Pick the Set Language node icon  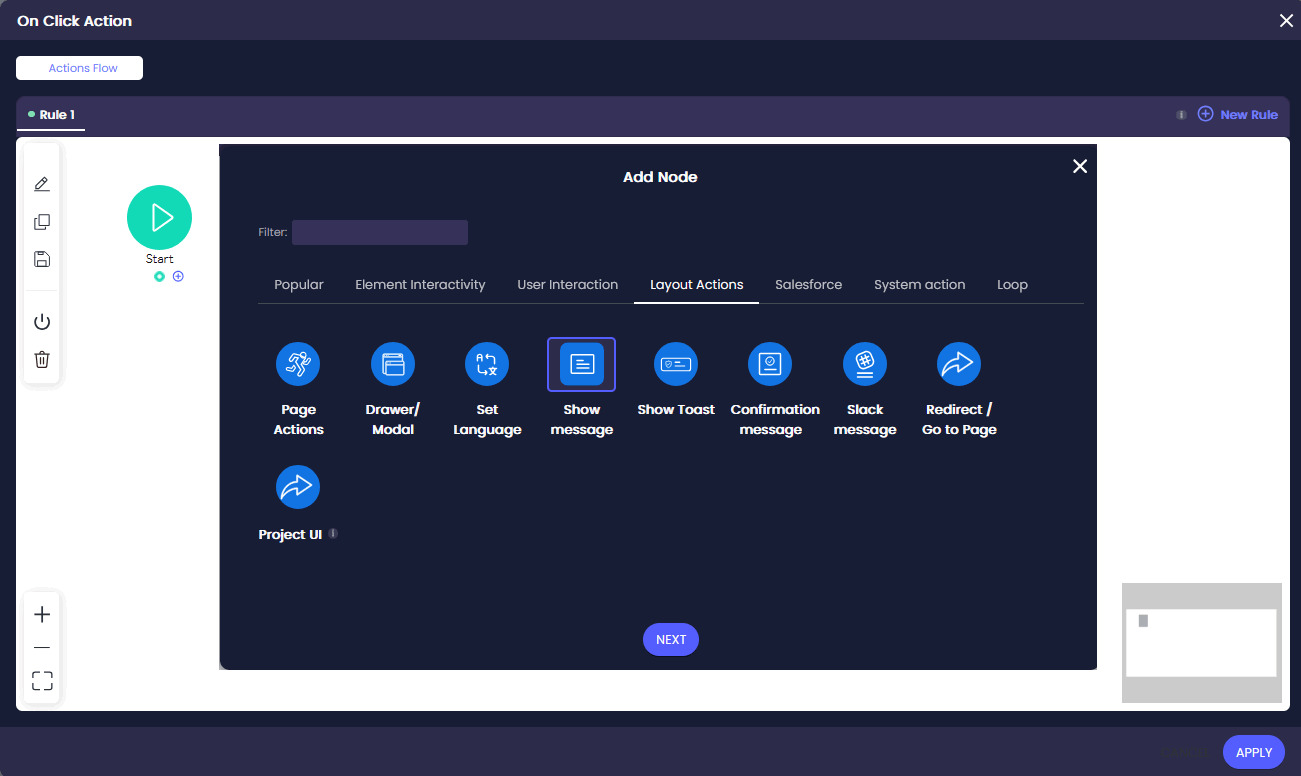coord(487,364)
